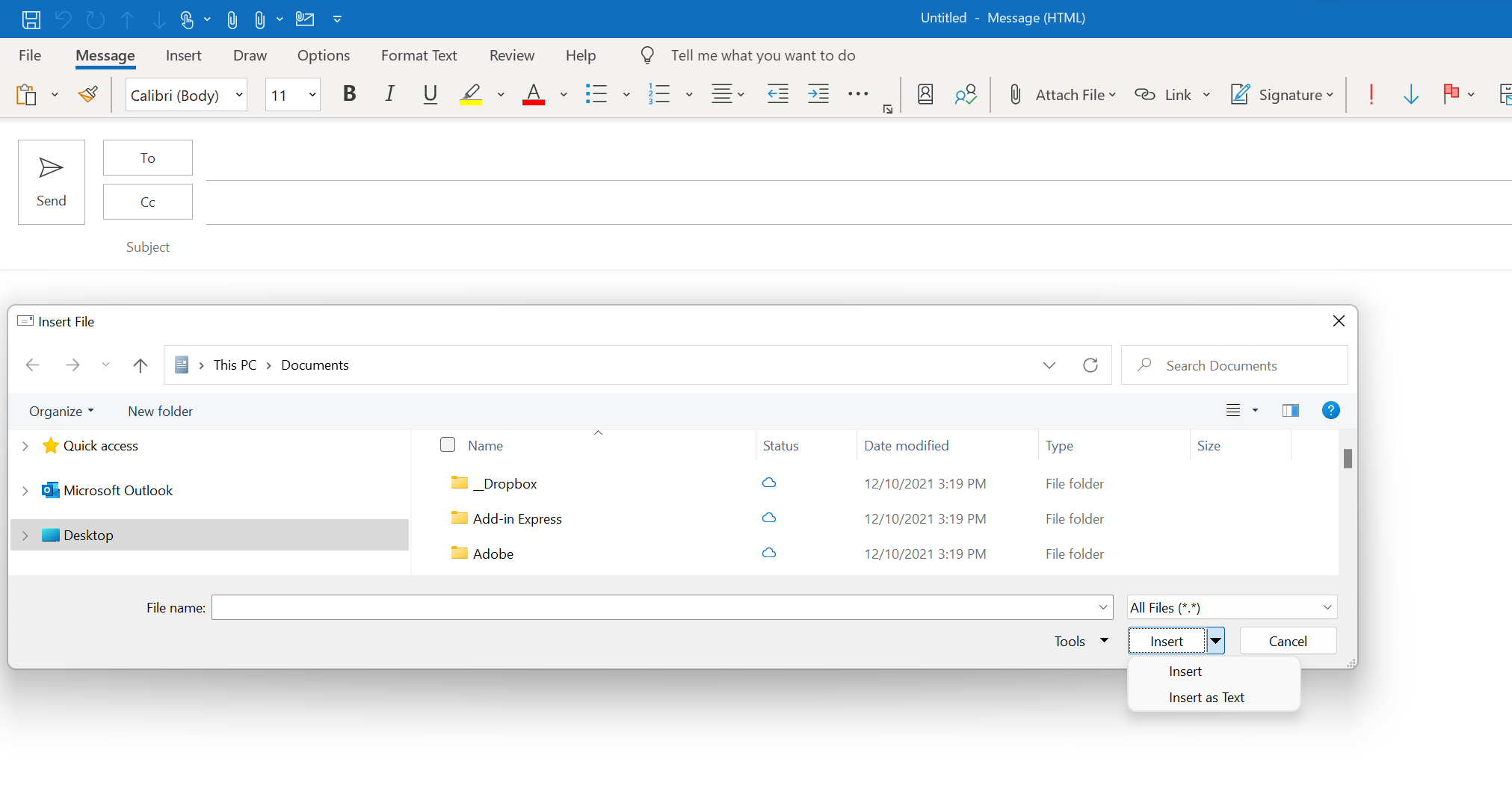Image resolution: width=1512 pixels, height=800 pixels.
Task: Open the File tab
Action: 30,55
